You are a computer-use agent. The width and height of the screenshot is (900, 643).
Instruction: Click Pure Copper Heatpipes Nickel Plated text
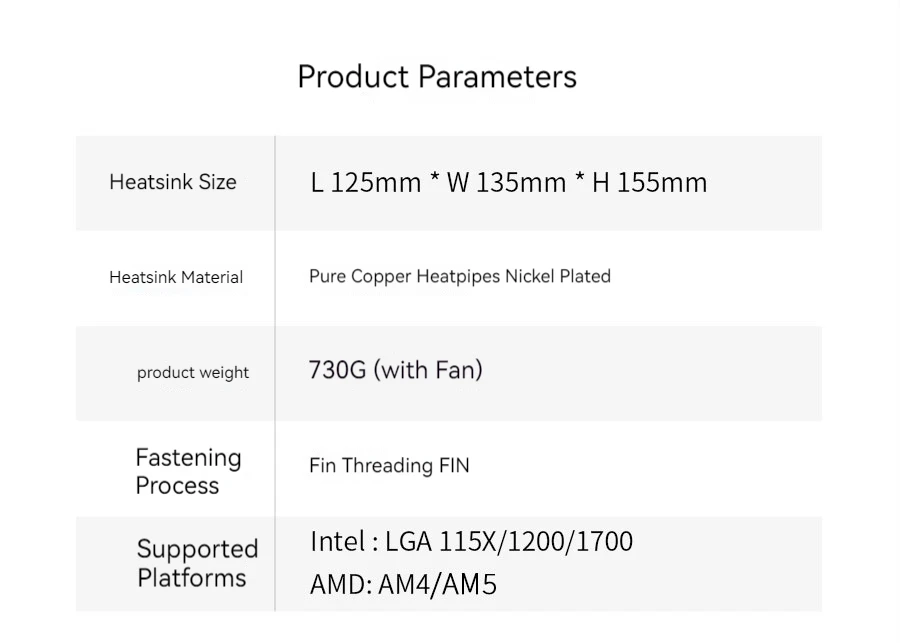click(x=459, y=276)
